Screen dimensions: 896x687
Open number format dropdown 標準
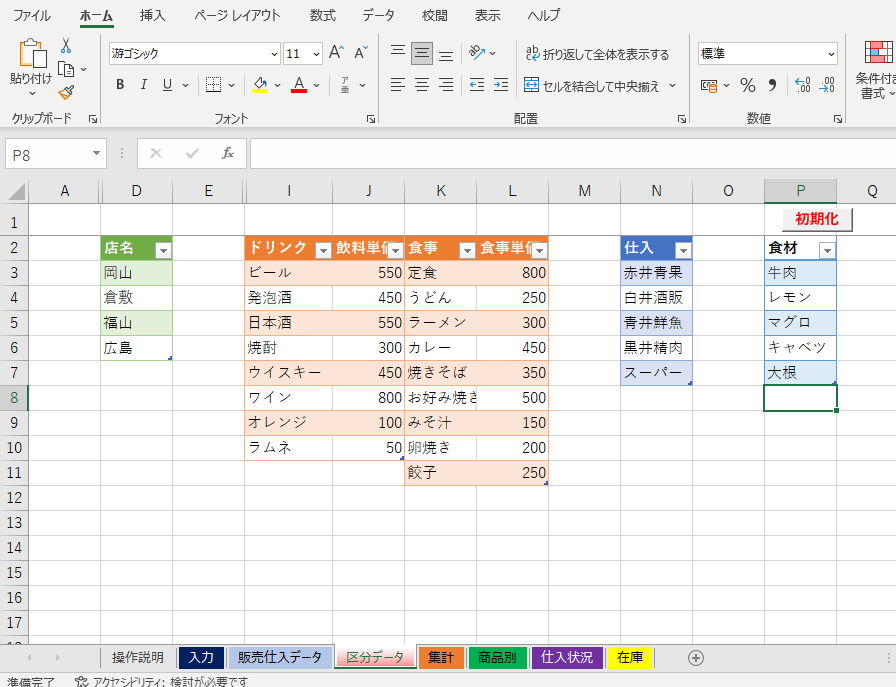click(831, 54)
